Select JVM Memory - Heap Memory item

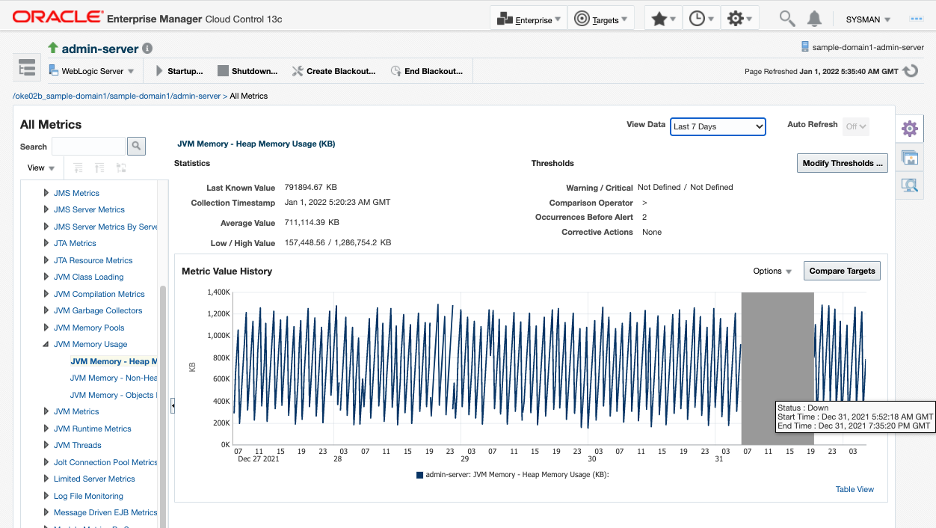tap(113, 361)
